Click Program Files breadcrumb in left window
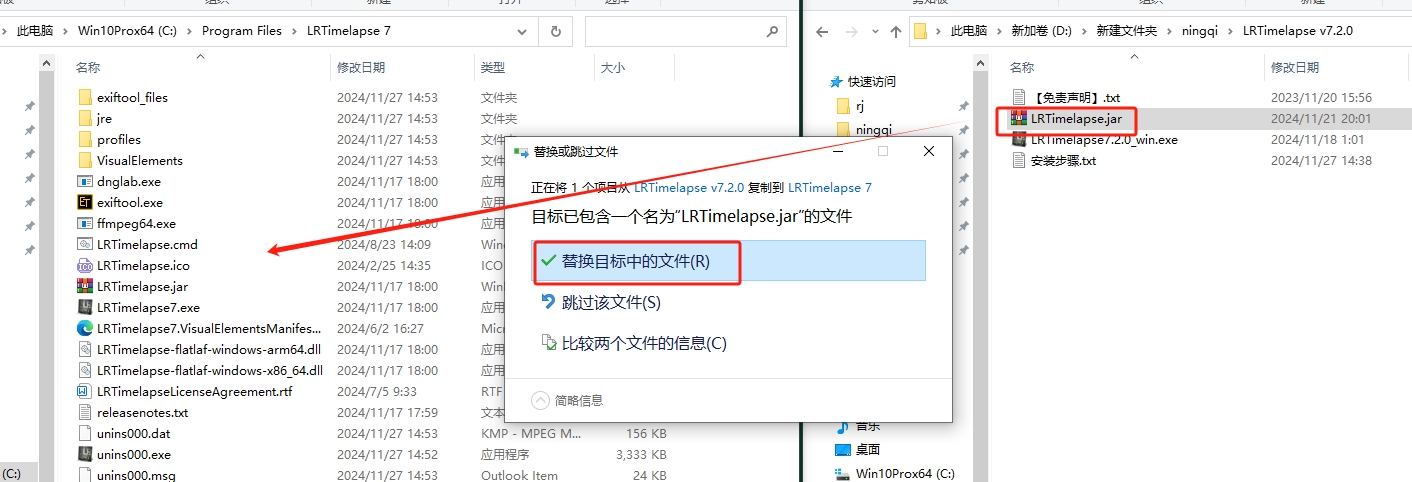The image size is (1412, 482). point(242,31)
